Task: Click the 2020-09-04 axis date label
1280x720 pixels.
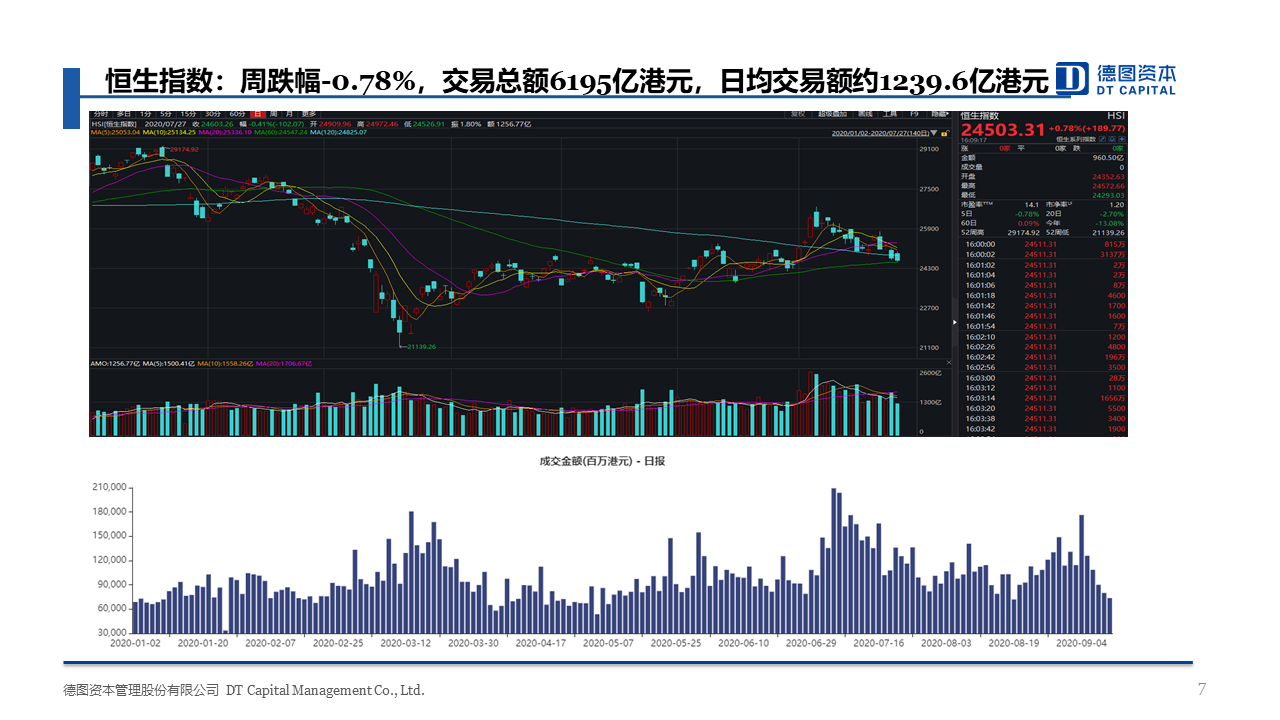Action: click(x=1081, y=644)
